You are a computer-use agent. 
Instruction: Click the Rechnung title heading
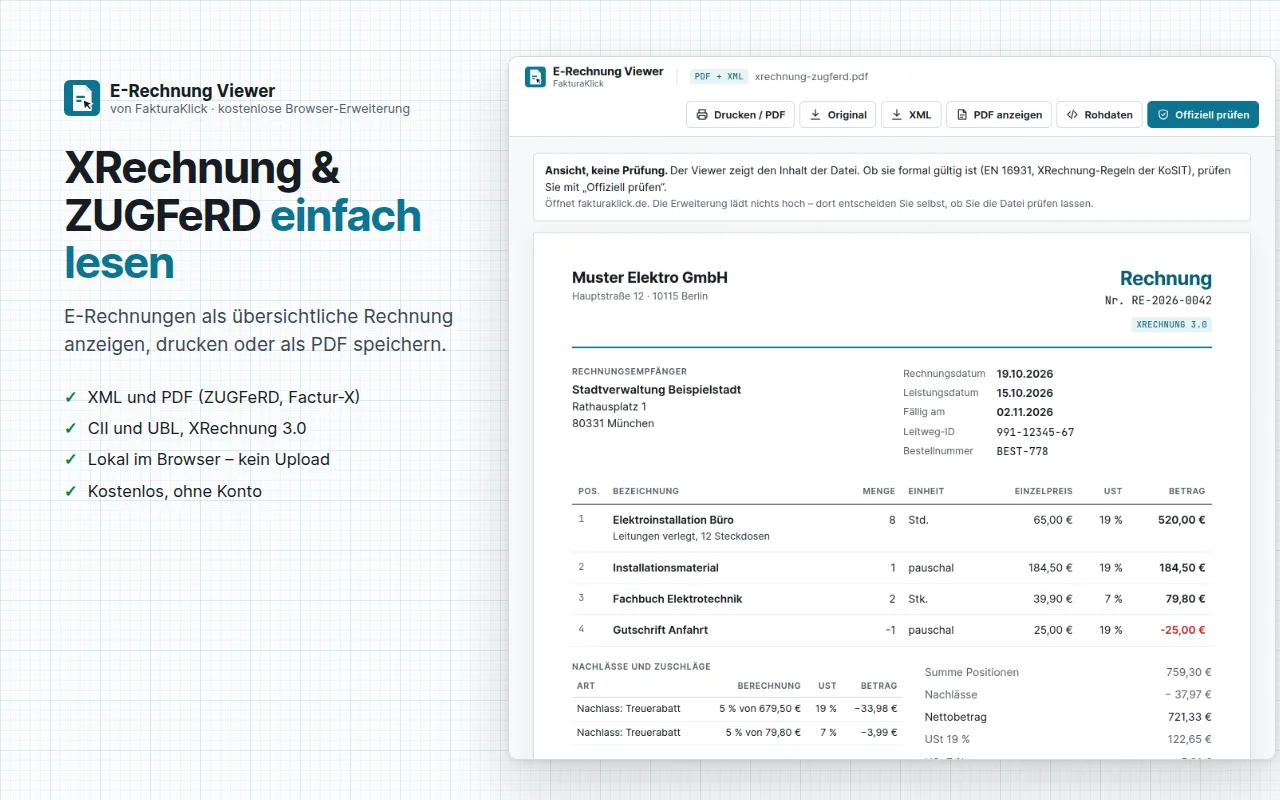[x=1166, y=278]
